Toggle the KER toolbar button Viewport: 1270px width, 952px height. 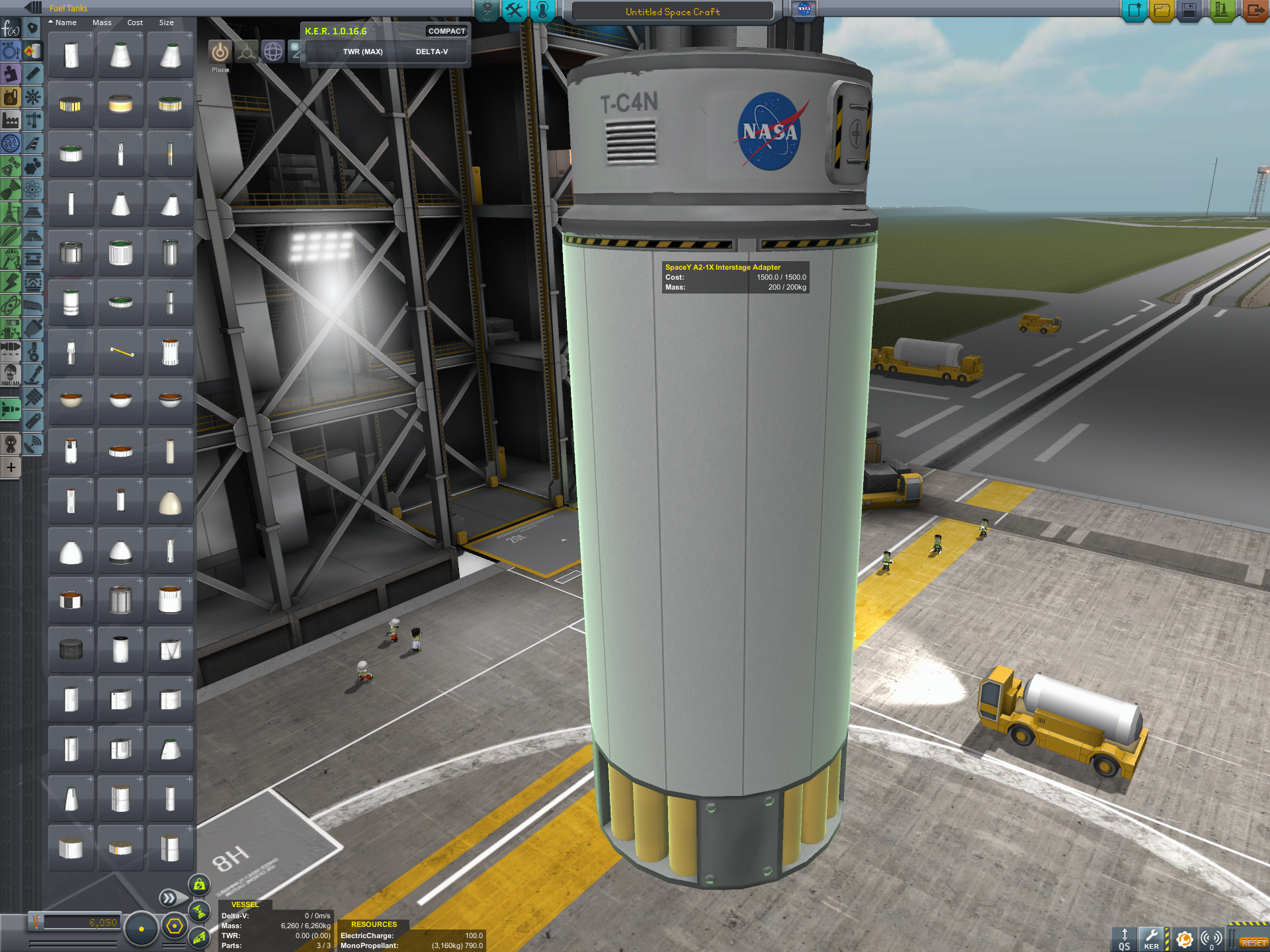click(x=1152, y=939)
